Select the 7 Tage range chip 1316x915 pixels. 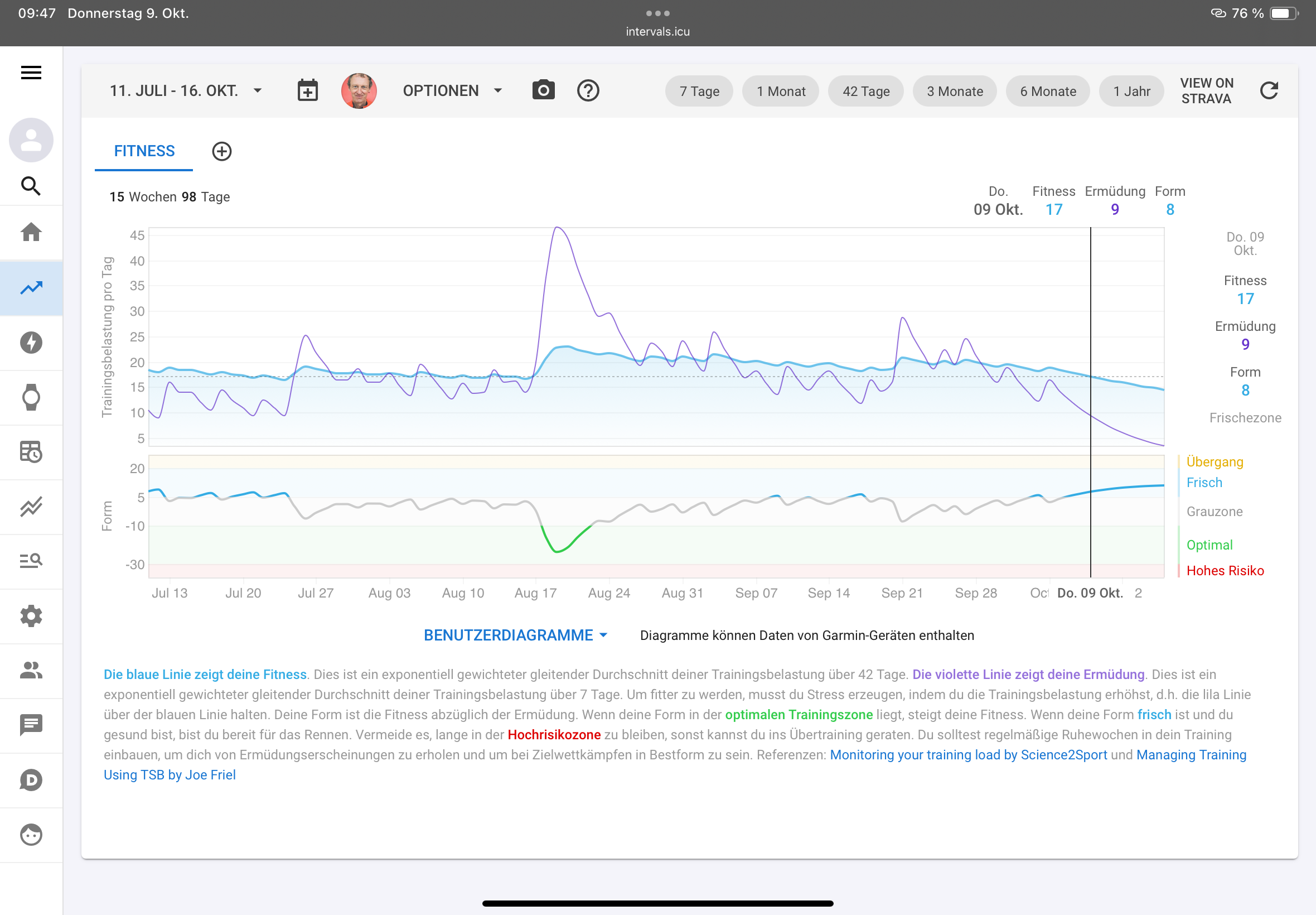click(699, 91)
